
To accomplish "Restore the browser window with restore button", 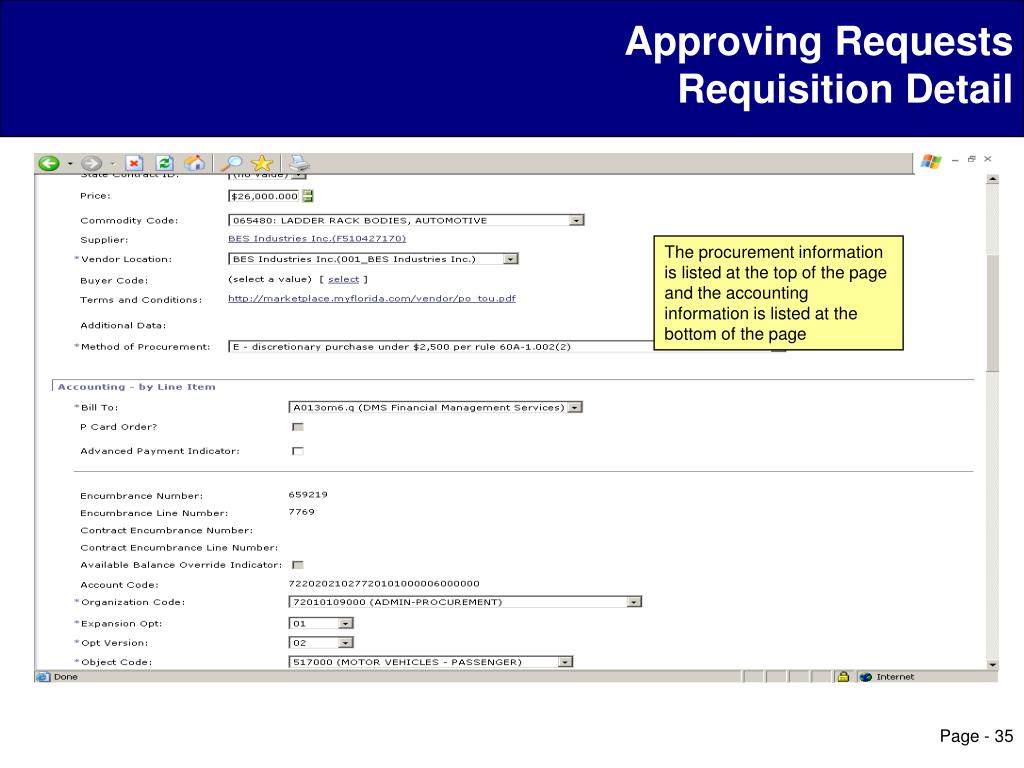I will pyautogui.click(x=971, y=159).
